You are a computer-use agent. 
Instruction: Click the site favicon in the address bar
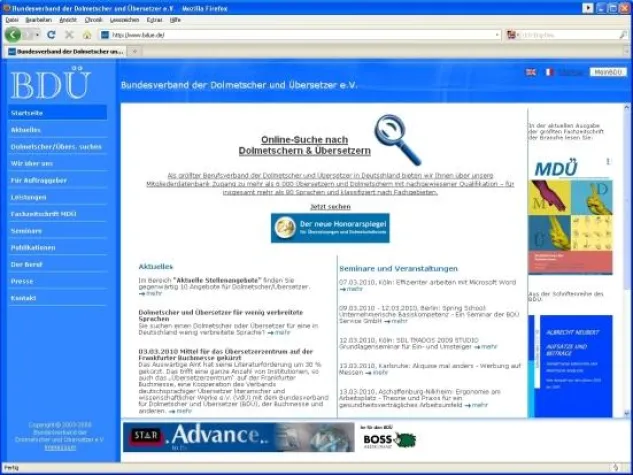pyautogui.click(x=105, y=35)
